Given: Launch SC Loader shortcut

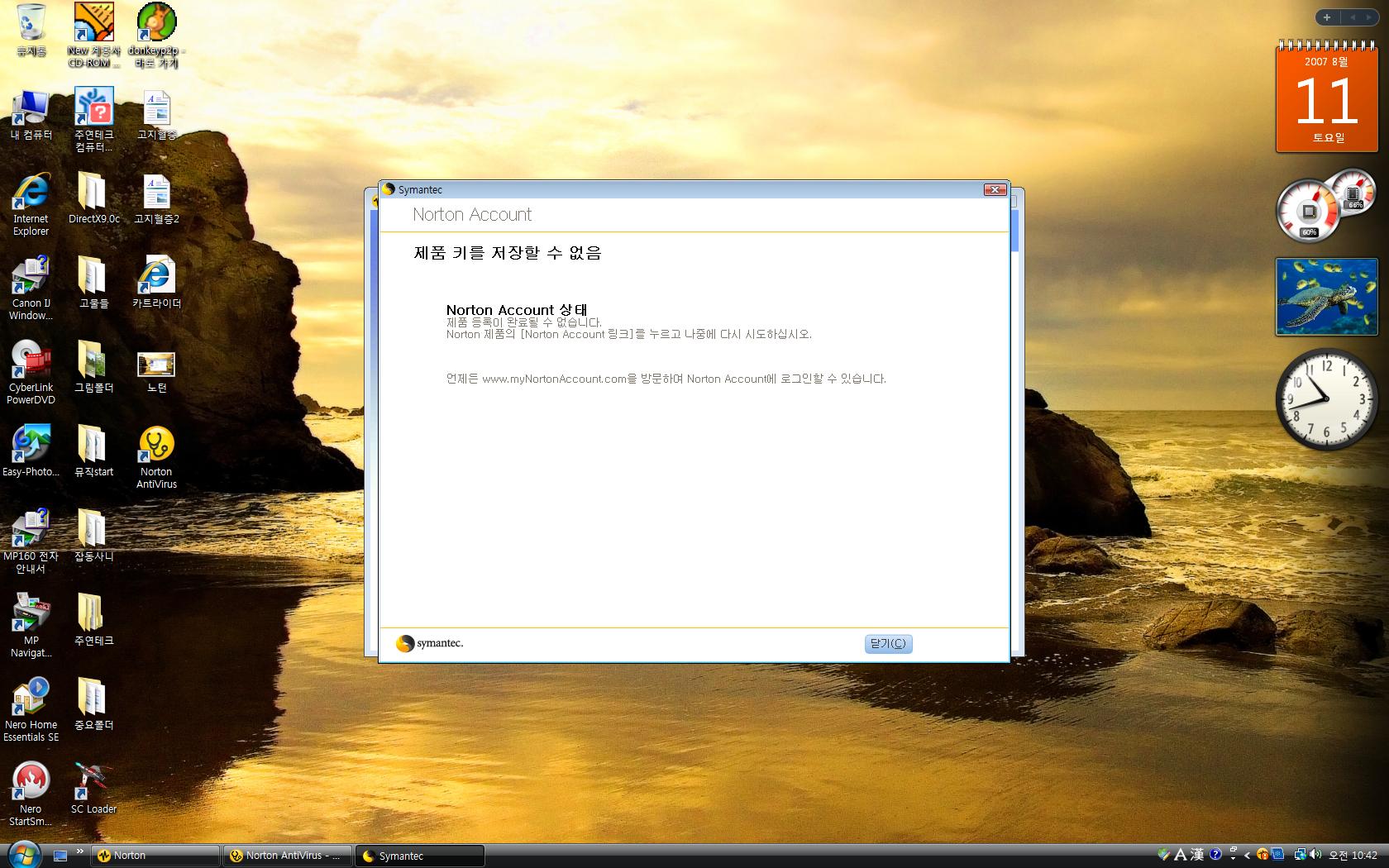Looking at the screenshot, I should pos(94,789).
